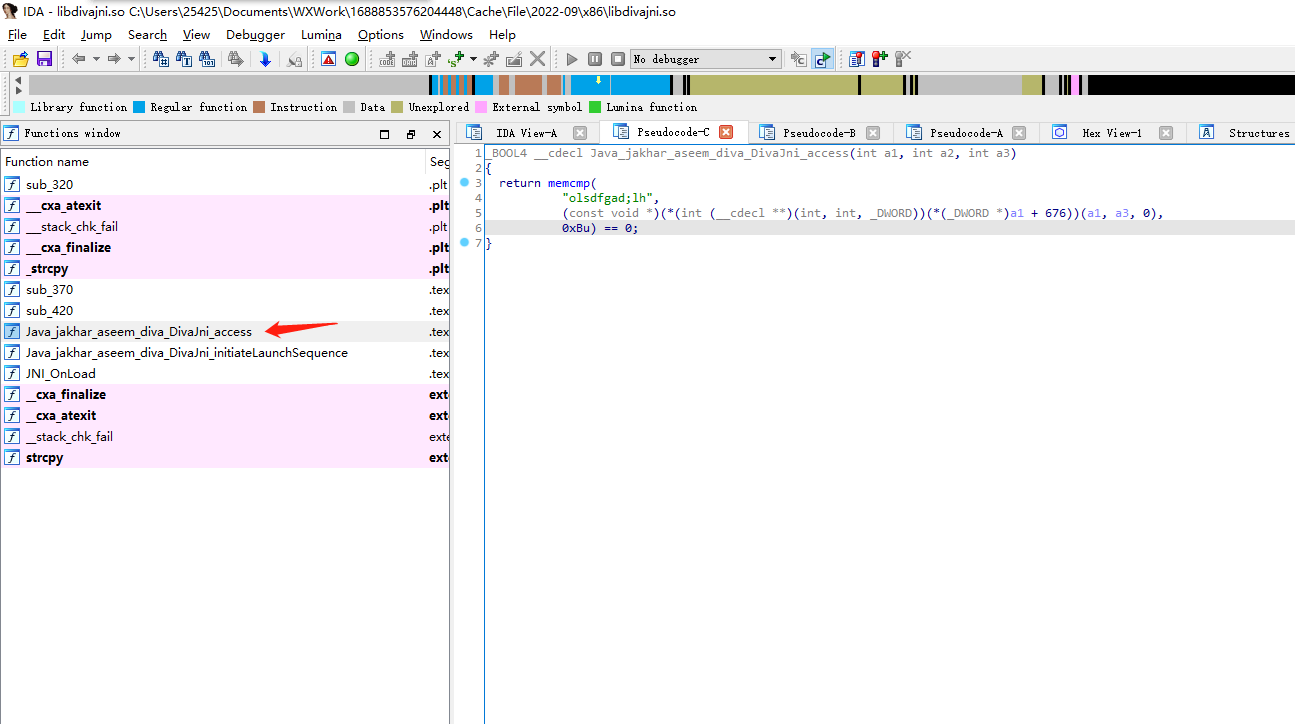The width and height of the screenshot is (1295, 724).
Task: Open the Edit menu
Action: 54,34
